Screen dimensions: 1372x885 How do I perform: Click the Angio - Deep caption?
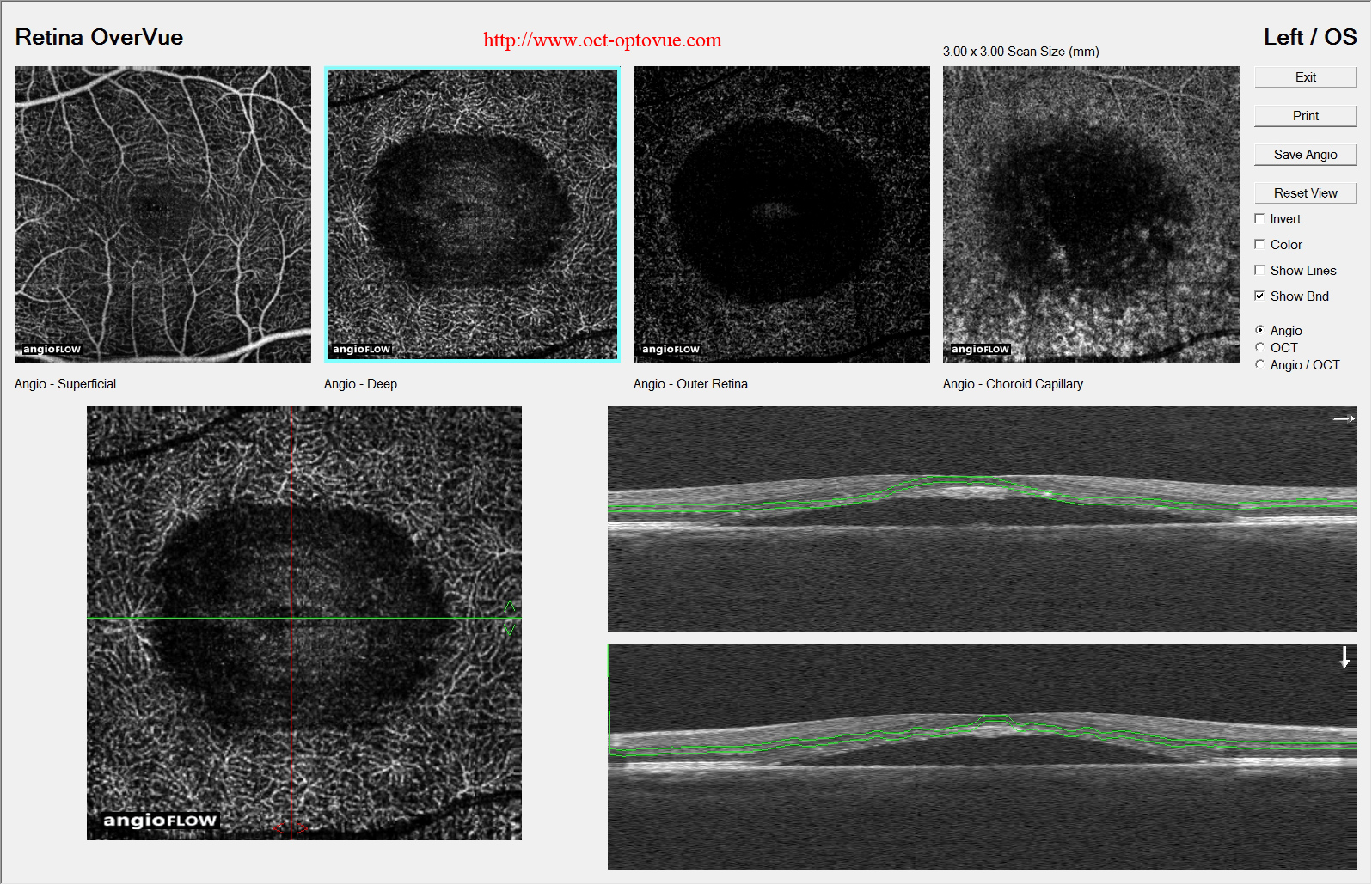click(360, 384)
